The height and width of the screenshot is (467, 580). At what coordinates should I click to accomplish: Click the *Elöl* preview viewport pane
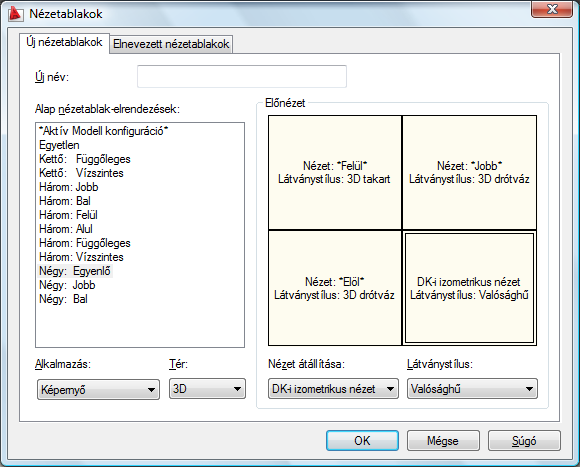[x=335, y=288]
